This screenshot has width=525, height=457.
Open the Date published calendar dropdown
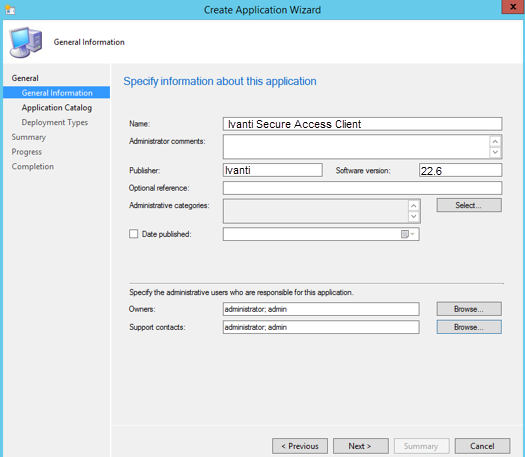coord(408,234)
